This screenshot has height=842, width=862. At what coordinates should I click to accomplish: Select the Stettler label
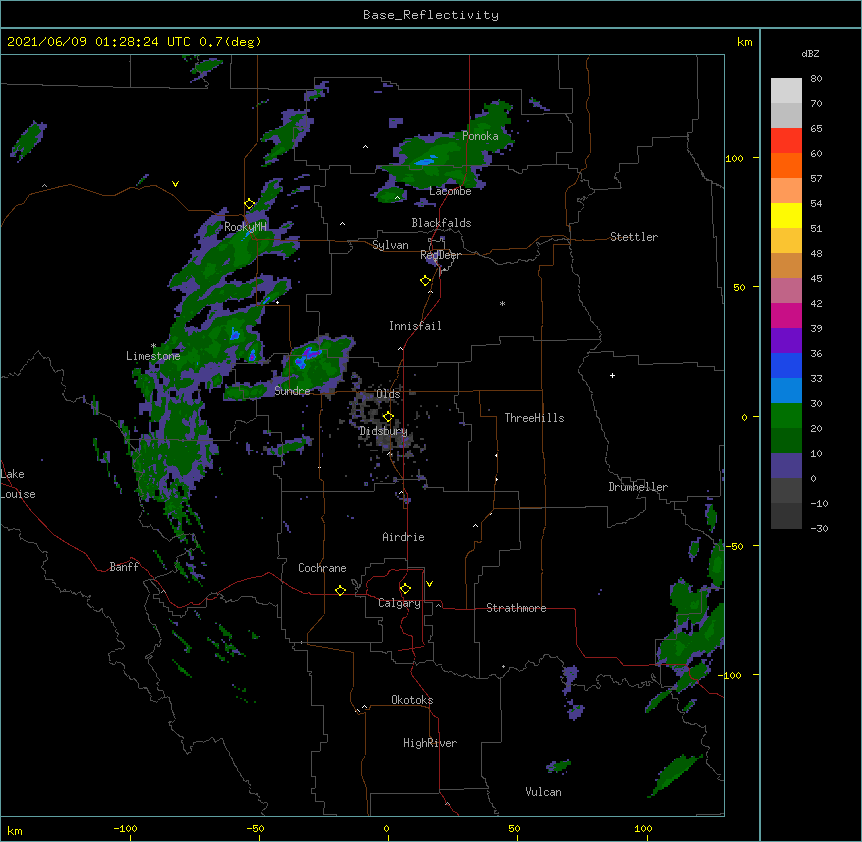point(634,237)
